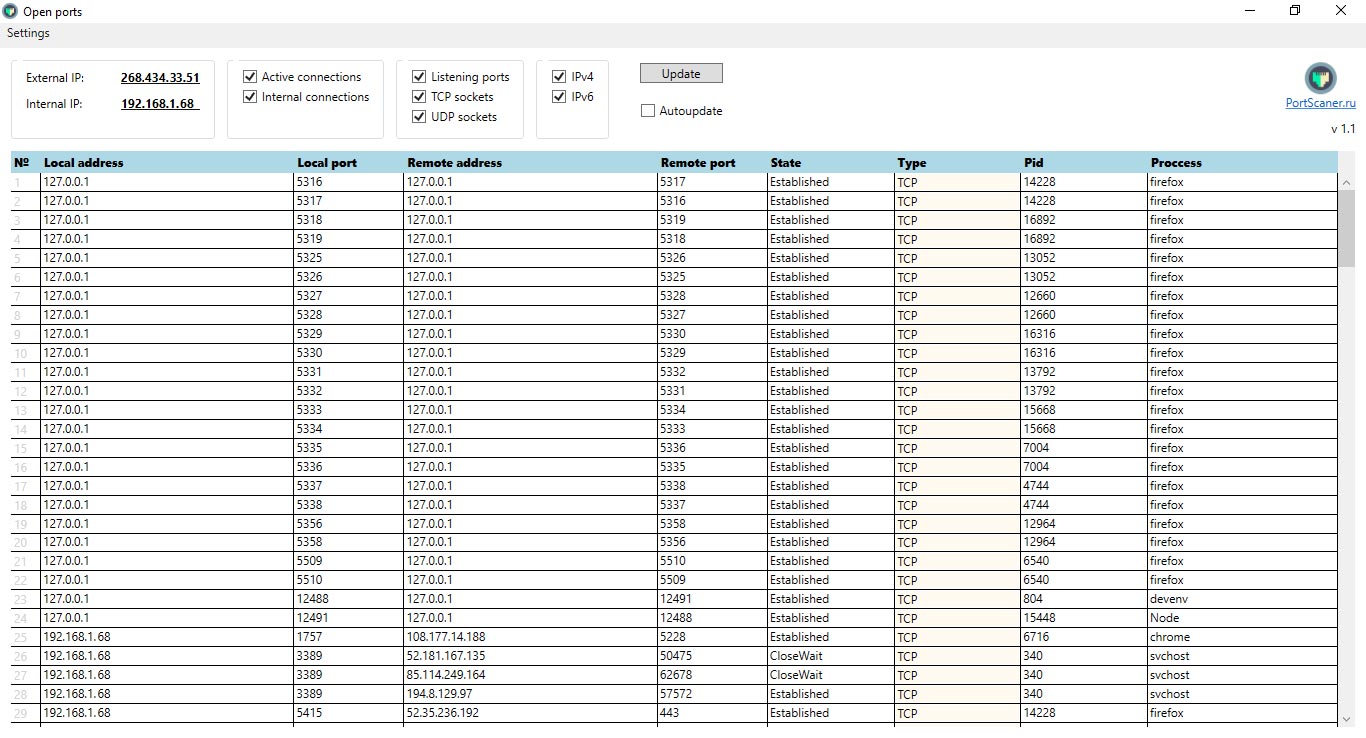Image resolution: width=1366 pixels, height=738 pixels.
Task: Uncheck Active connections checkbox
Action: [250, 77]
